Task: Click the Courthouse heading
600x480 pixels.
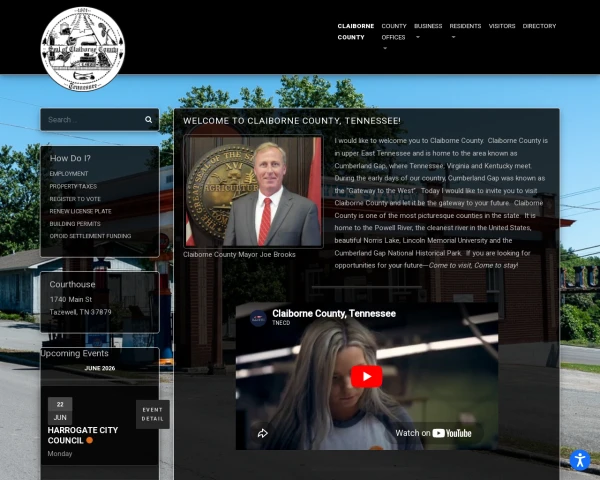Action: coord(72,284)
